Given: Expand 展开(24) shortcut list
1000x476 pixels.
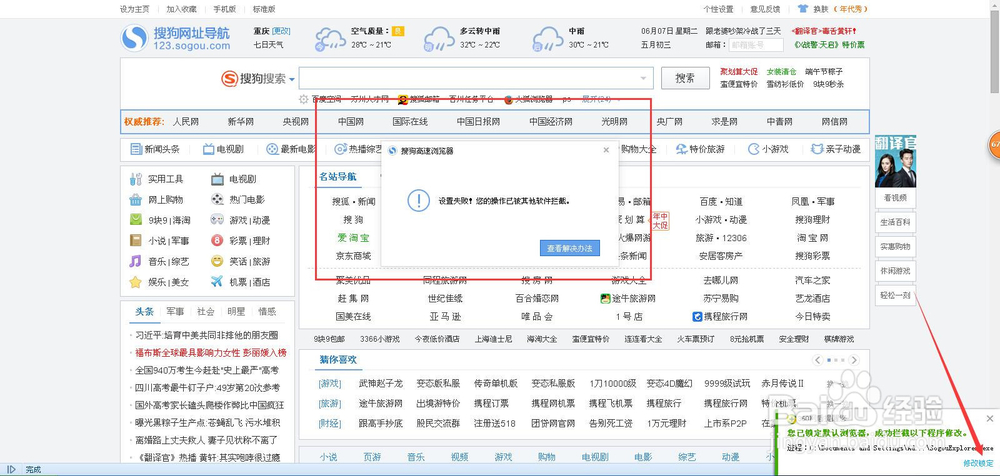Looking at the screenshot, I should coord(597,100).
